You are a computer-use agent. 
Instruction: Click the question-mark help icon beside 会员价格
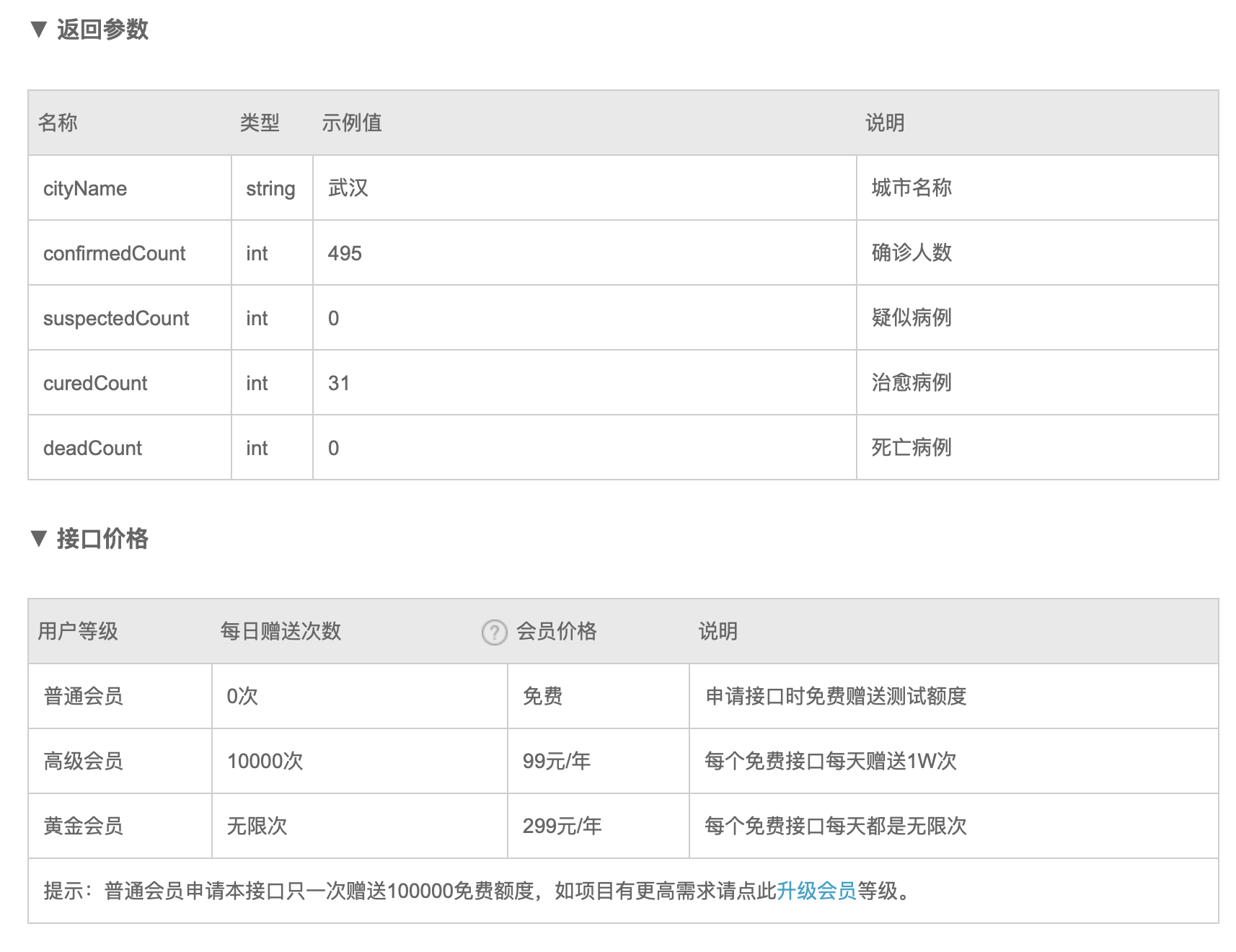point(494,633)
